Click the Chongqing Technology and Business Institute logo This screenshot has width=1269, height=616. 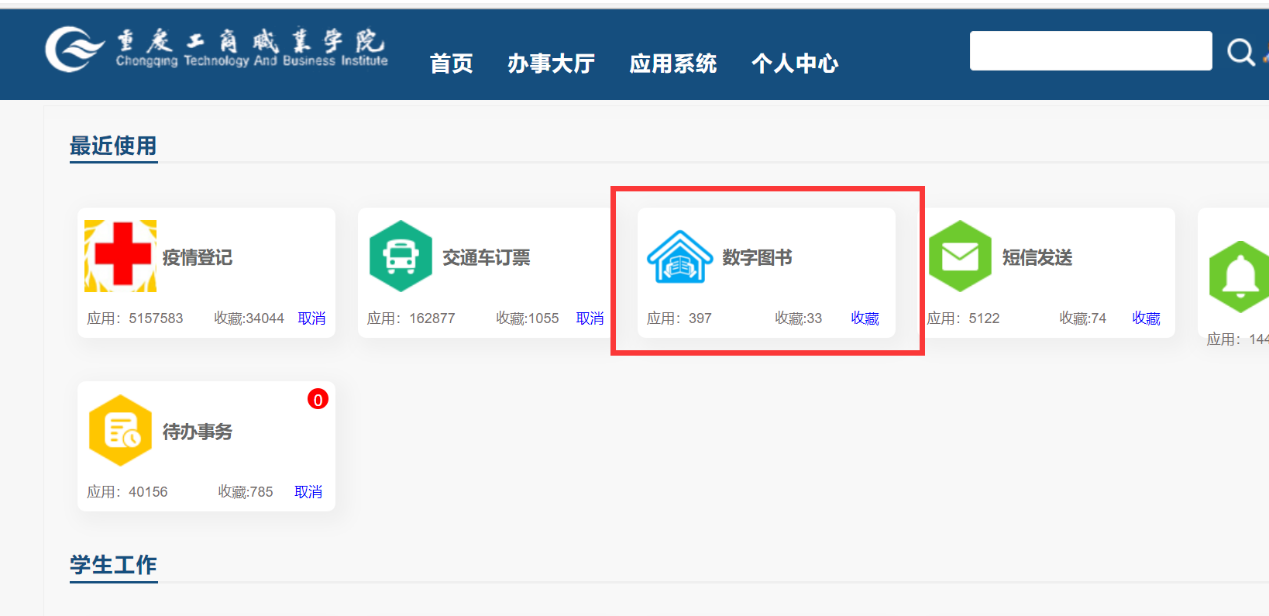tap(216, 49)
